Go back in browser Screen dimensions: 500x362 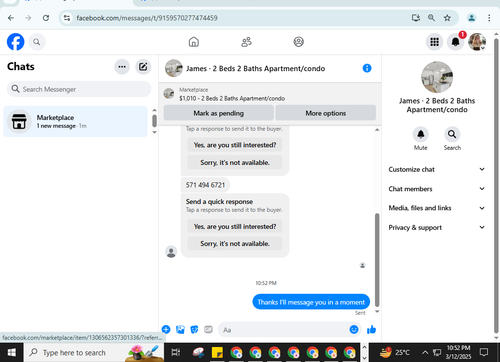pyautogui.click(x=11, y=18)
